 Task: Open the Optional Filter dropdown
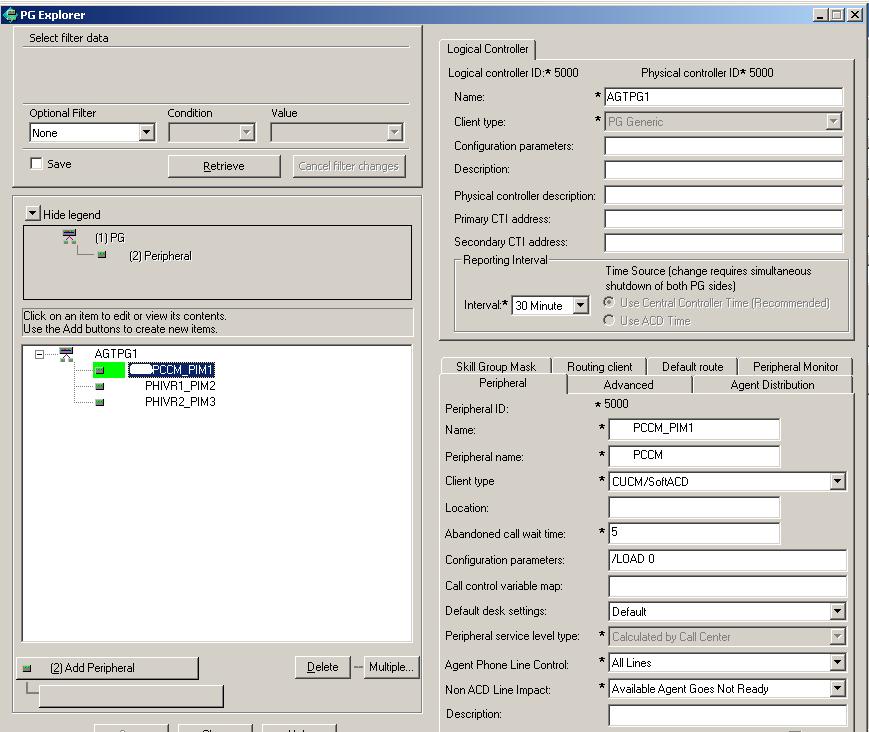[x=146, y=132]
